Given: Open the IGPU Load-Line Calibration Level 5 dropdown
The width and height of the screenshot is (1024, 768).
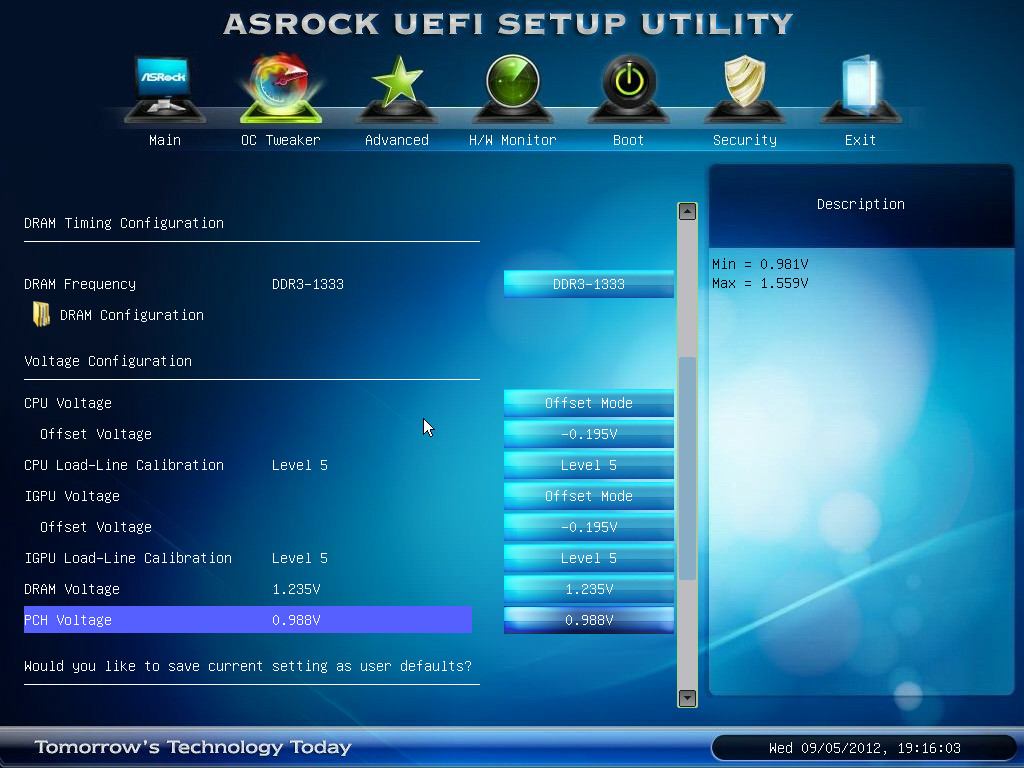Looking at the screenshot, I should tap(588, 558).
